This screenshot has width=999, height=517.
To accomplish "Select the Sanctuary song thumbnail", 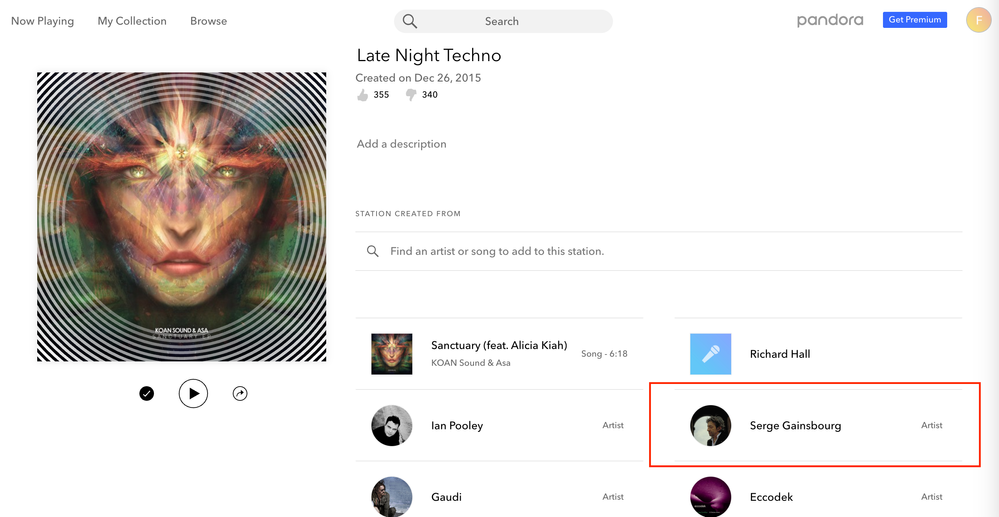I will 391,354.
